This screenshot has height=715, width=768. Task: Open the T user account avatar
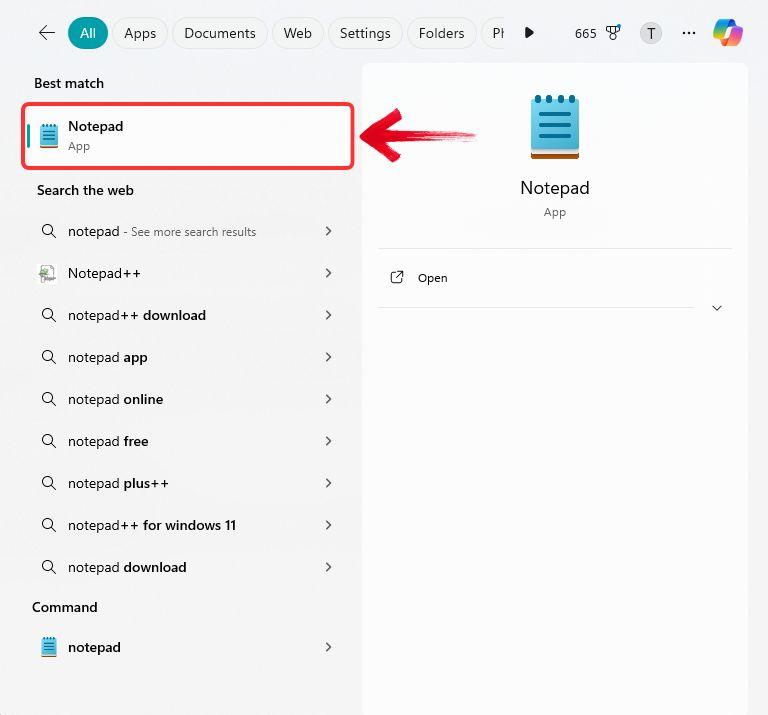pos(651,33)
